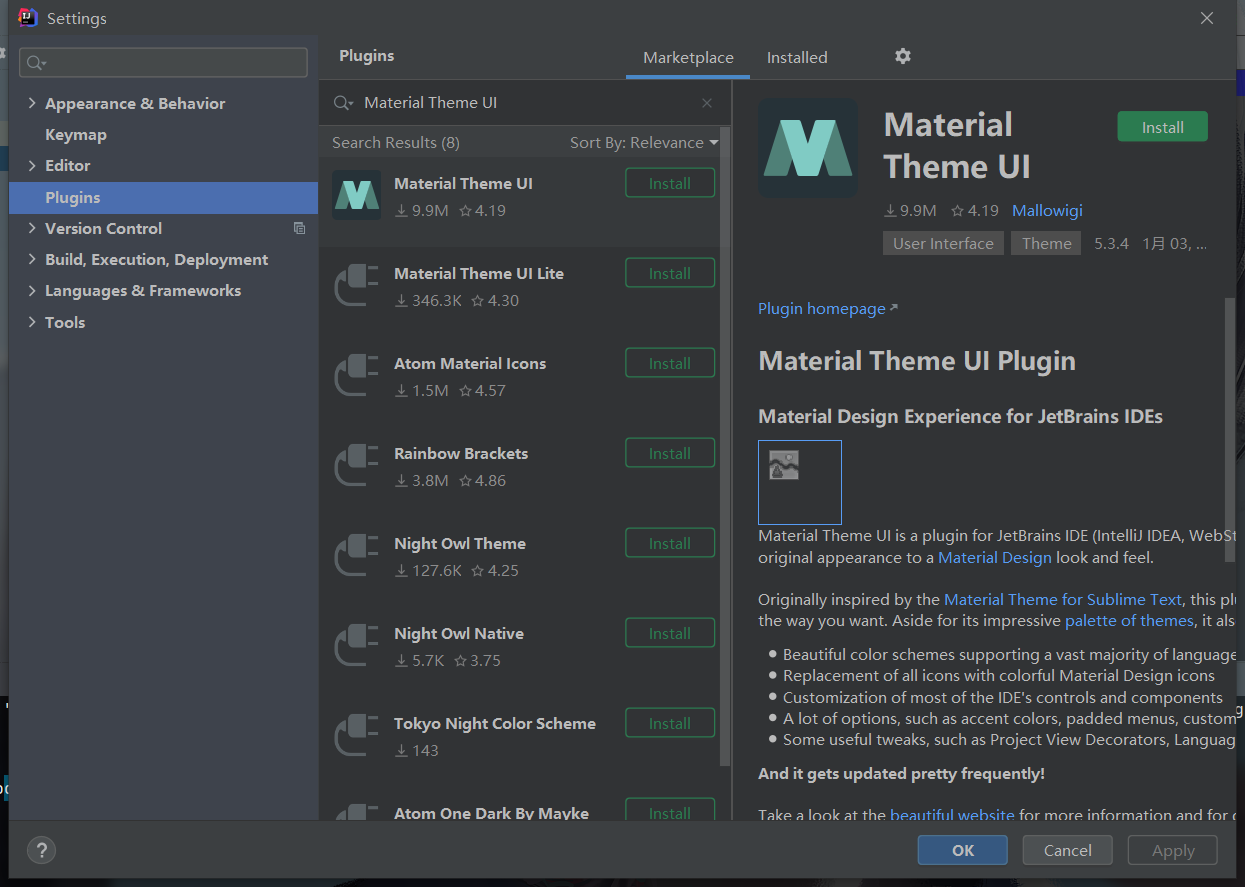This screenshot has width=1245, height=887.
Task: Click the Material Theme UI Lite plug icon
Action: (x=356, y=285)
